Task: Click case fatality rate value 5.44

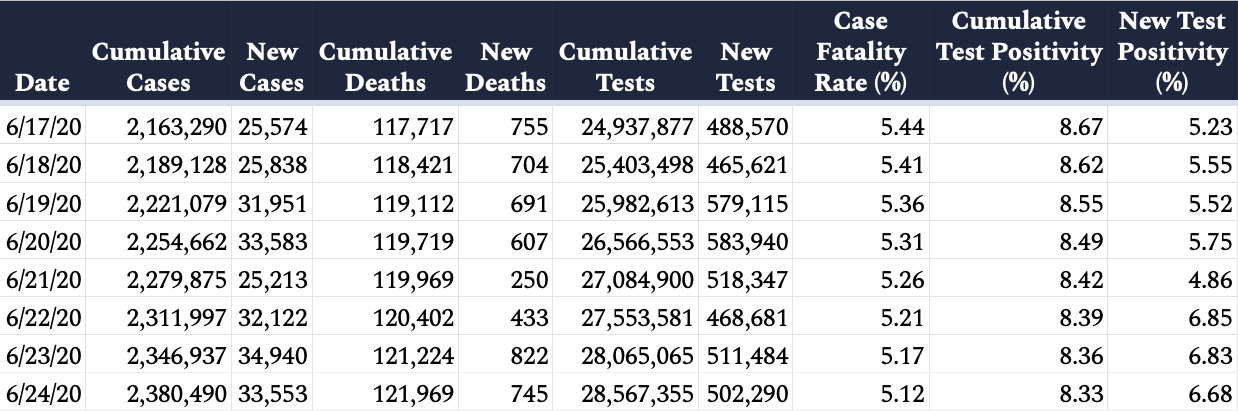Action: click(902, 127)
